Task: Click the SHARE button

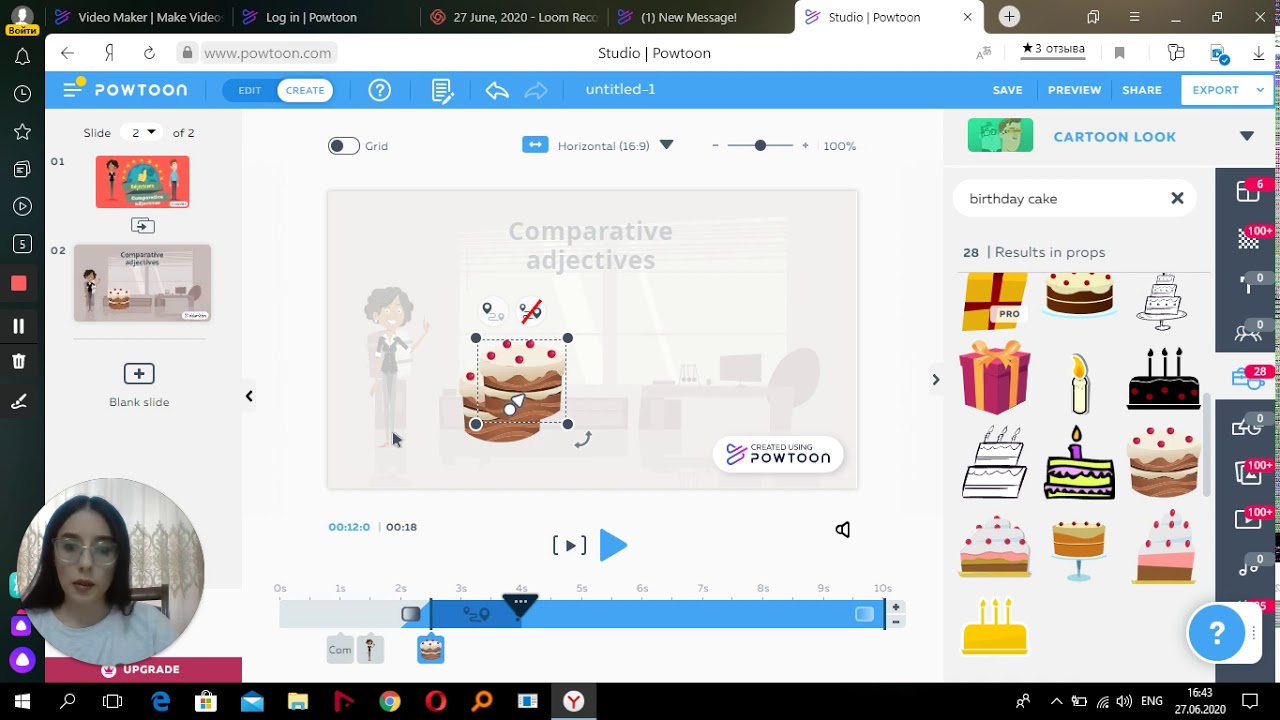Action: [x=1142, y=90]
